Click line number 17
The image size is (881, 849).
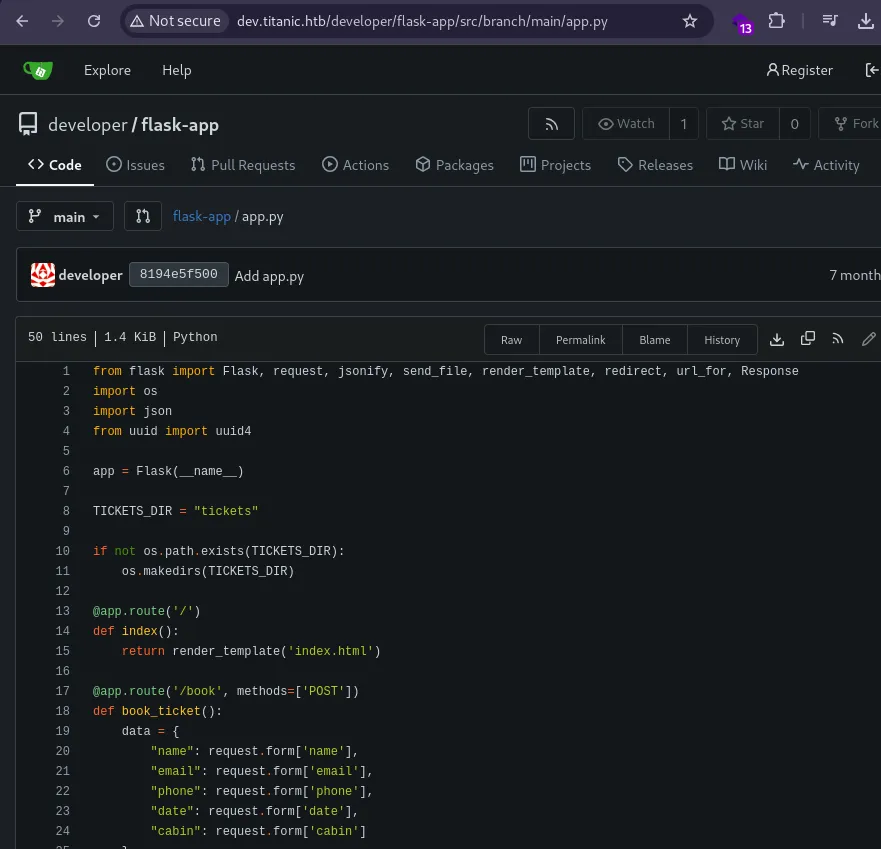(x=62, y=691)
